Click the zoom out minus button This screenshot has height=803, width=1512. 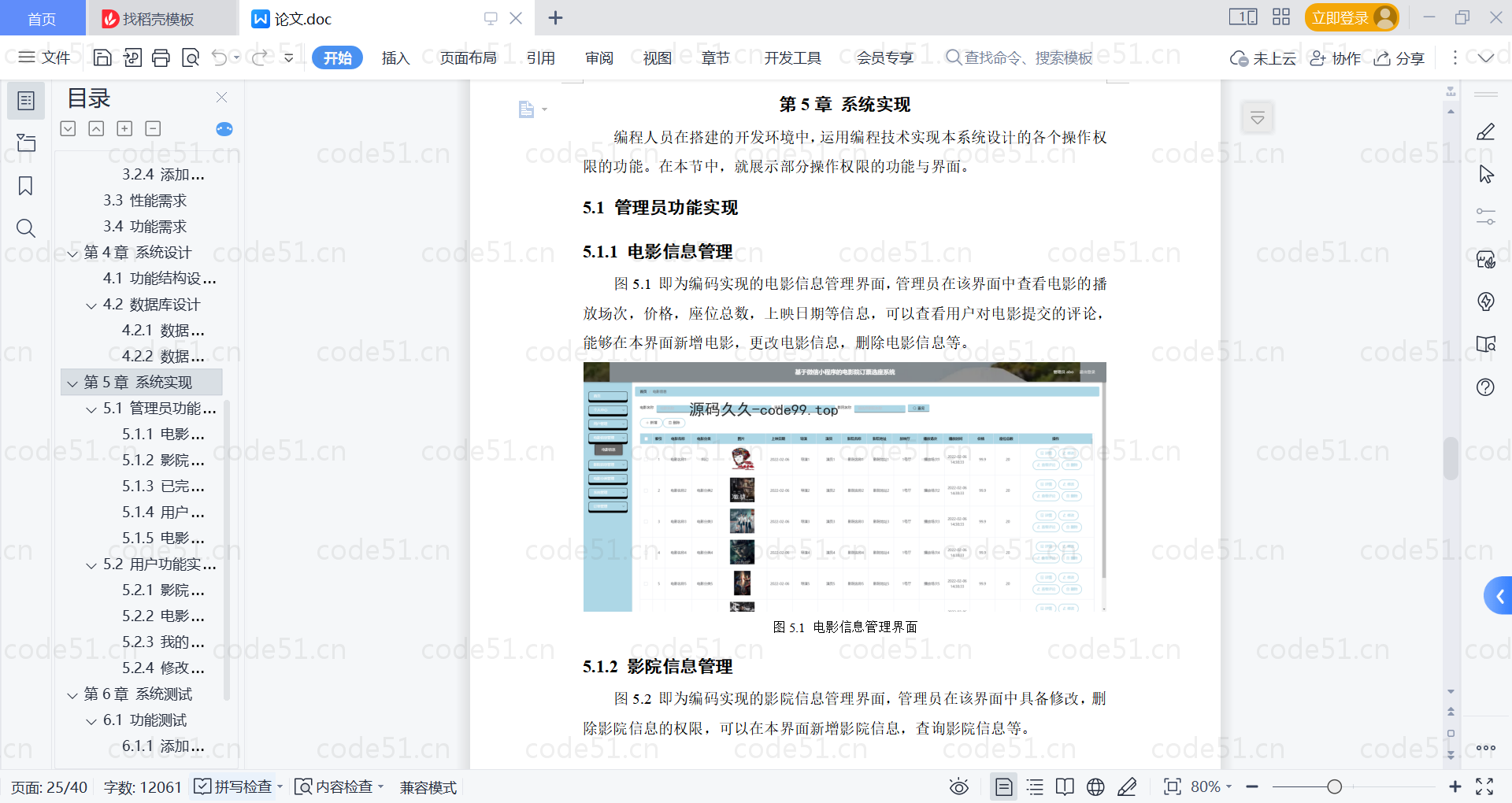tap(1252, 786)
